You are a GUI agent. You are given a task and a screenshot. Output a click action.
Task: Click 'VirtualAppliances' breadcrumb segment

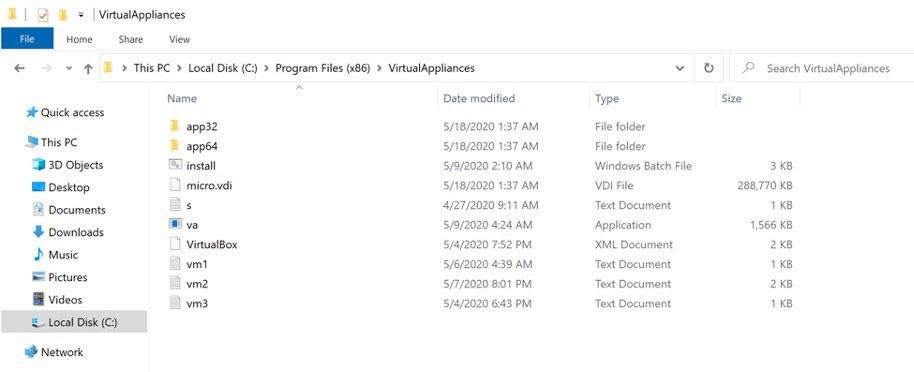pyautogui.click(x=431, y=68)
